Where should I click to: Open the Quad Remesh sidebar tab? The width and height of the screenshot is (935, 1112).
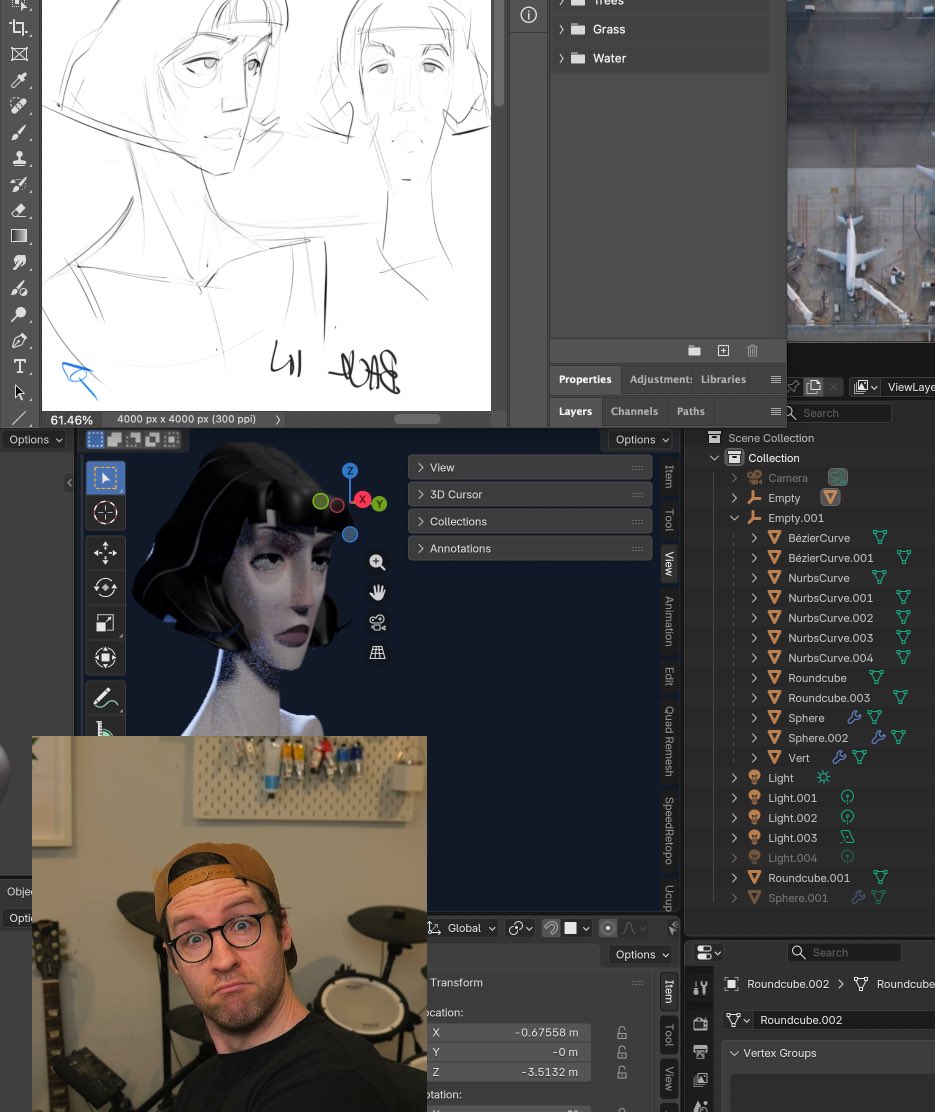(668, 740)
